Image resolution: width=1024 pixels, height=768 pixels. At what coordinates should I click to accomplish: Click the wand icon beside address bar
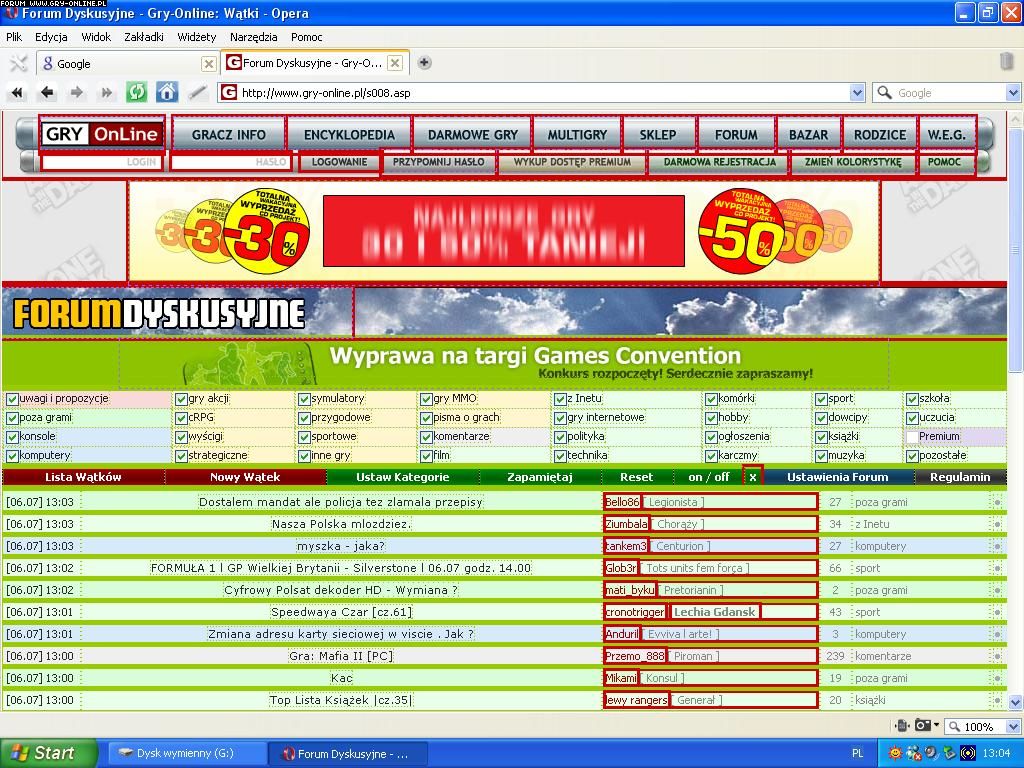tap(198, 93)
